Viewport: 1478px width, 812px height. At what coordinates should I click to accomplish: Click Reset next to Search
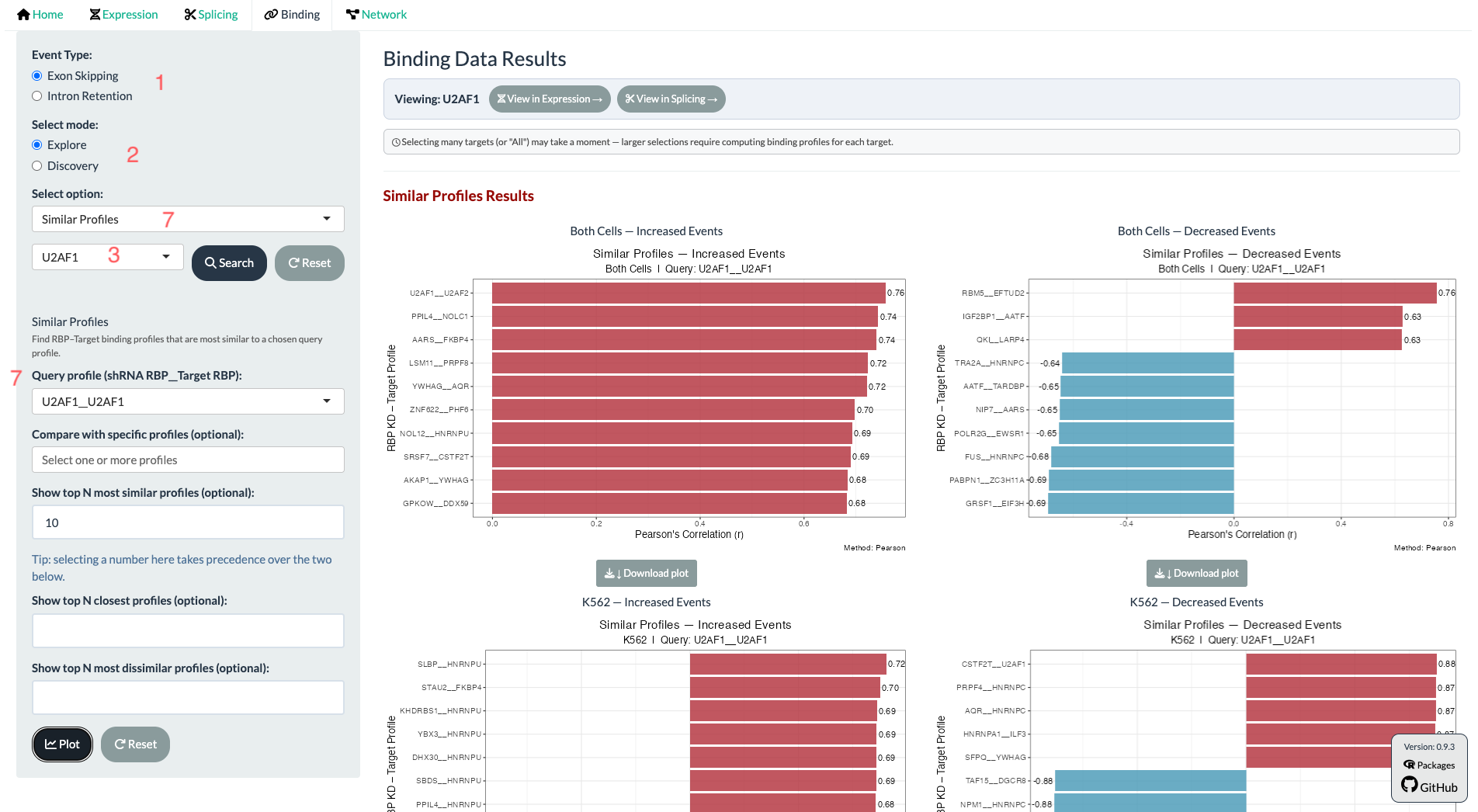(x=310, y=263)
